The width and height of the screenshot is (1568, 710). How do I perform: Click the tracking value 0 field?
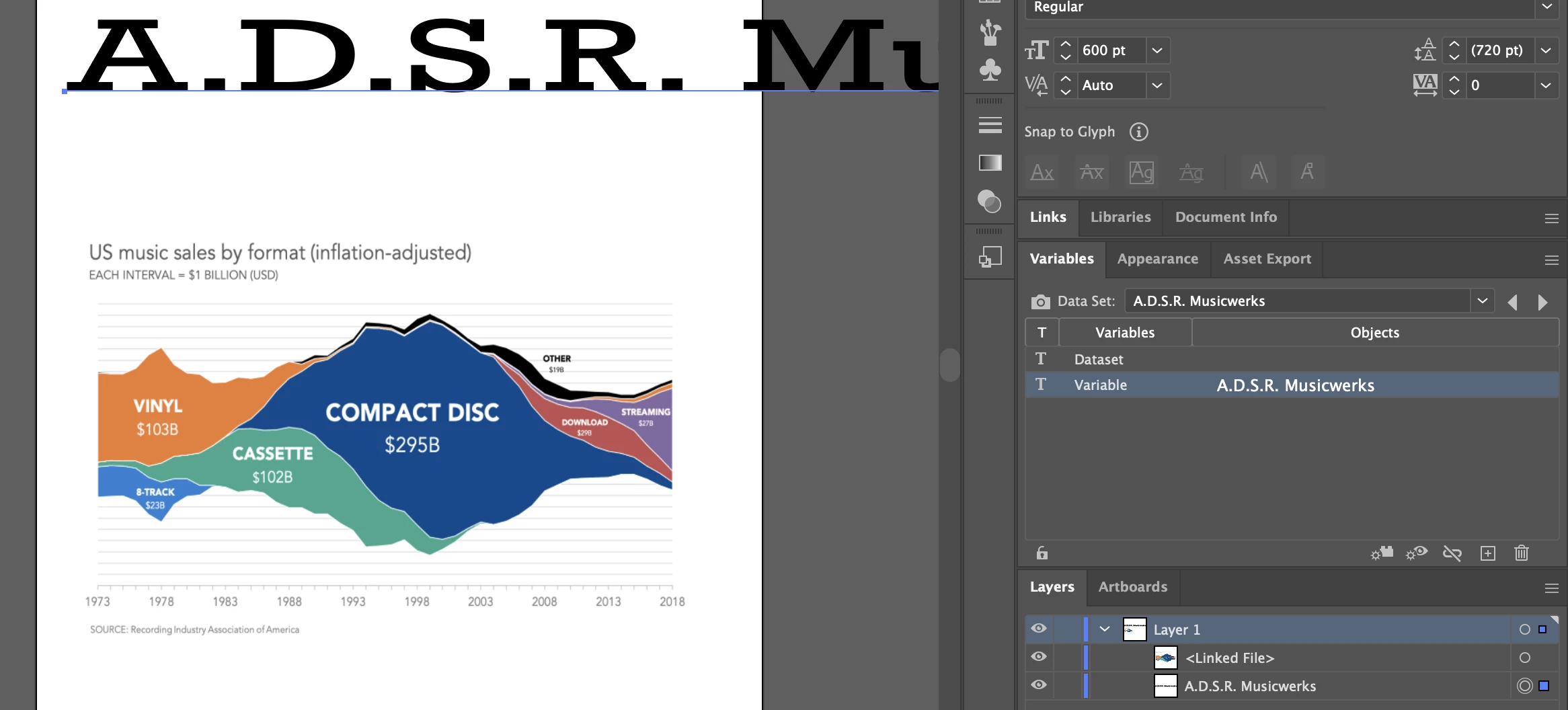1501,85
